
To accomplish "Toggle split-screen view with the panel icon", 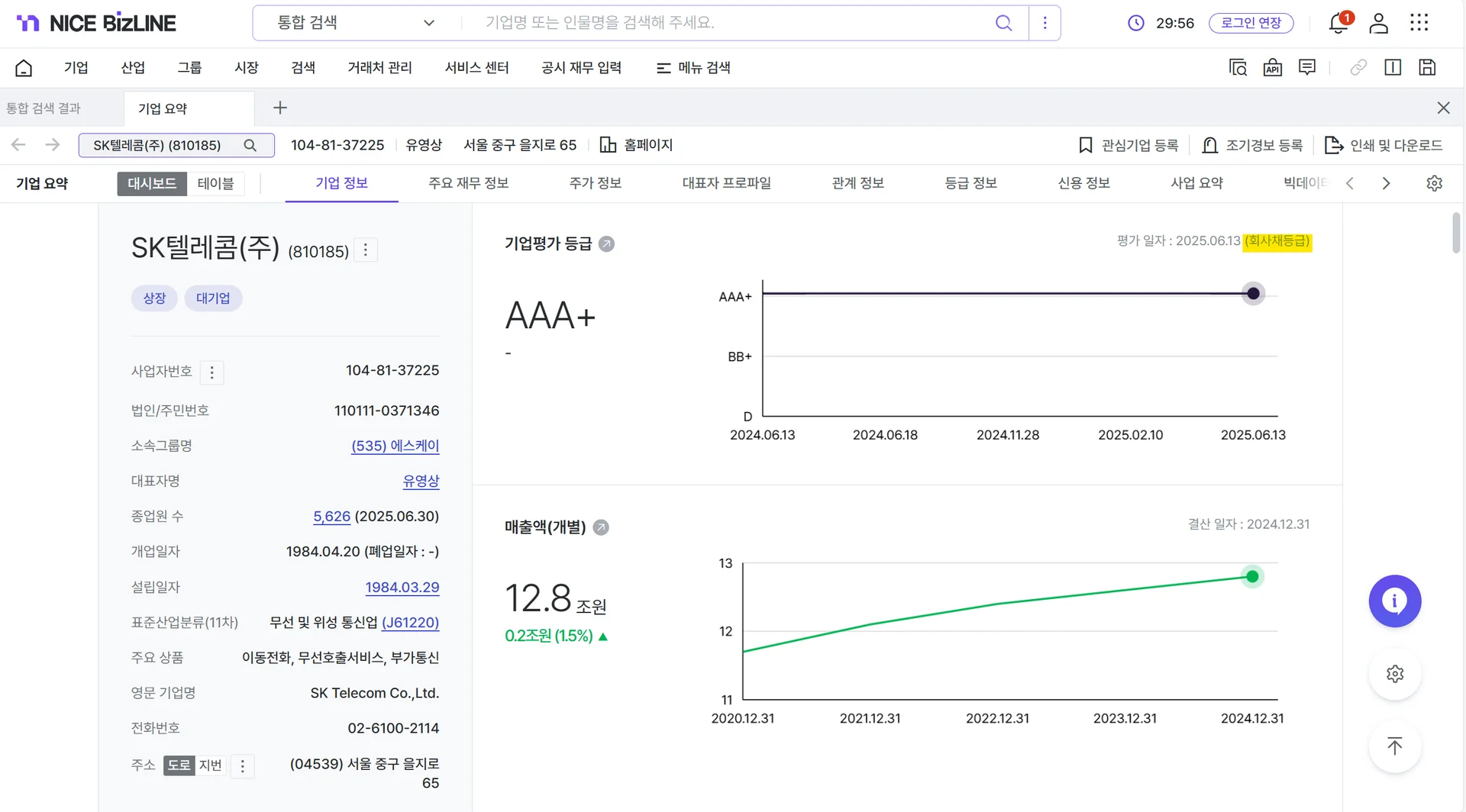I will (1393, 67).
